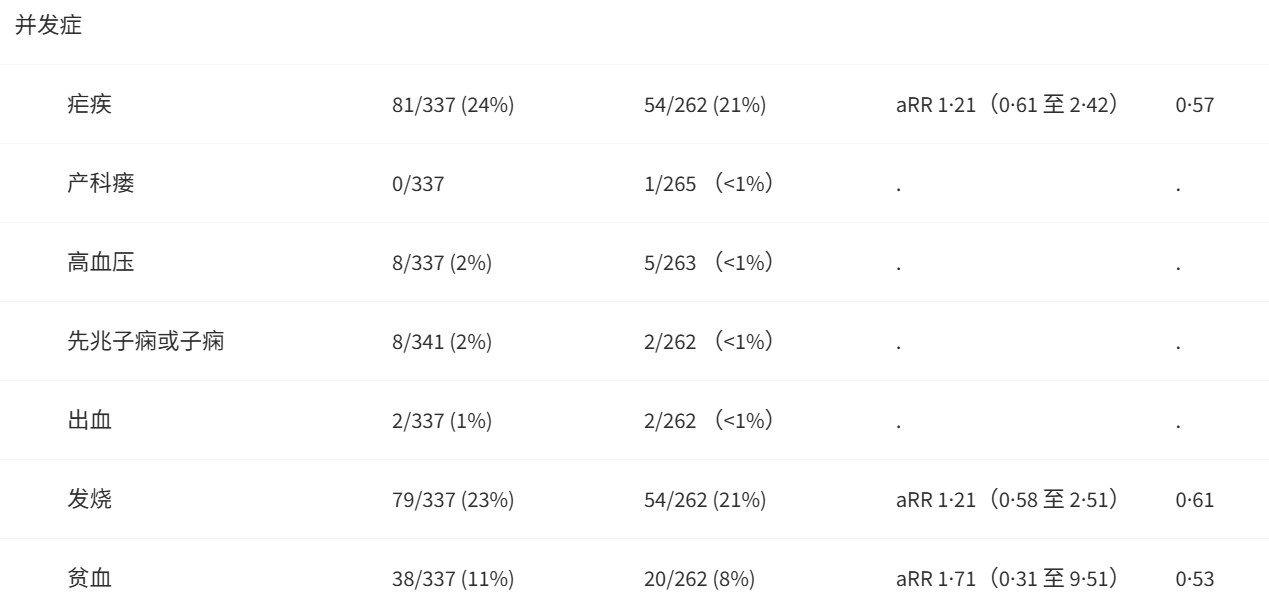
Task: Select the 8/341 (2%) value
Action: coord(442,343)
